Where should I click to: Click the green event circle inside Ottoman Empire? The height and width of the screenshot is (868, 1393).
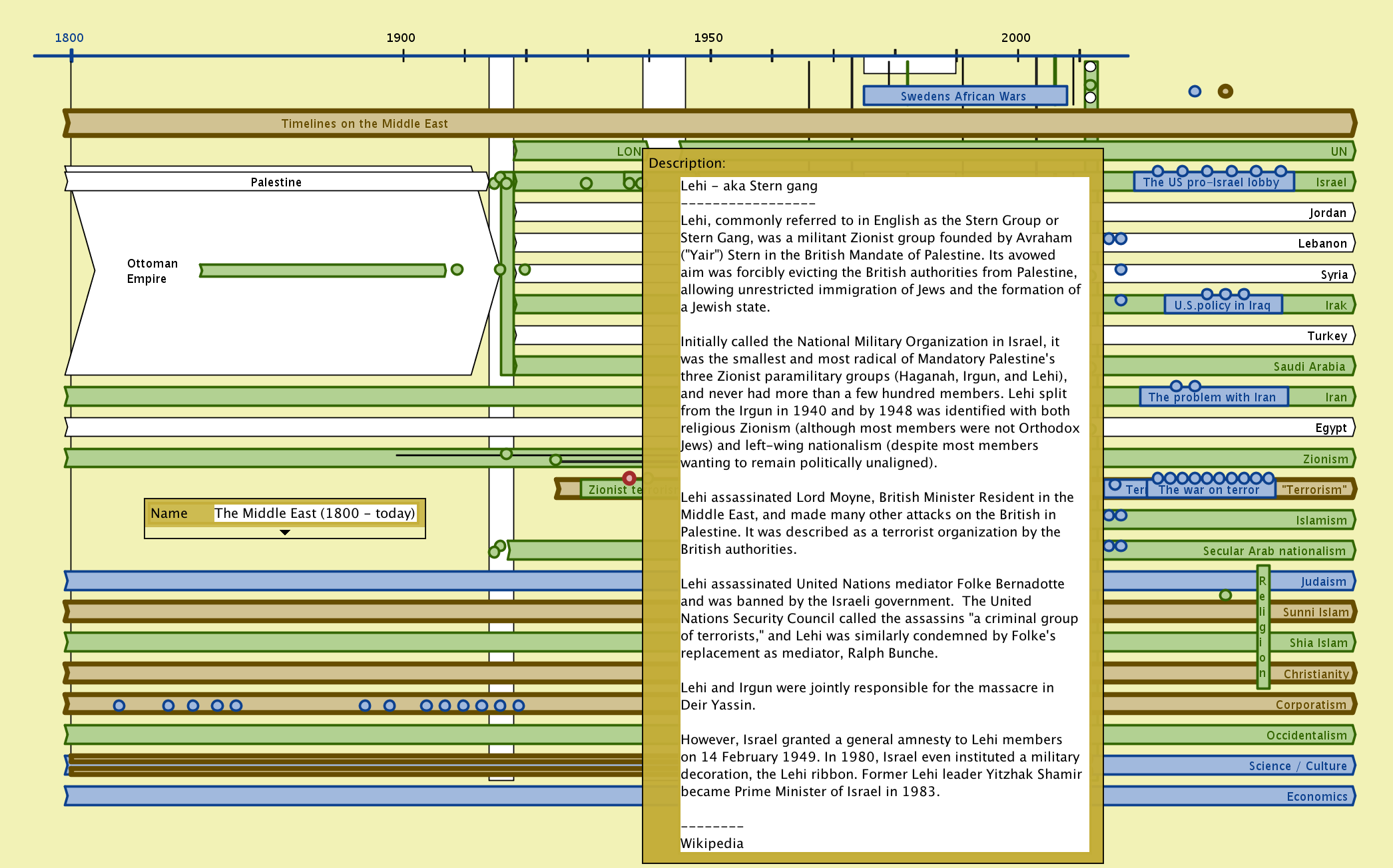point(457,270)
